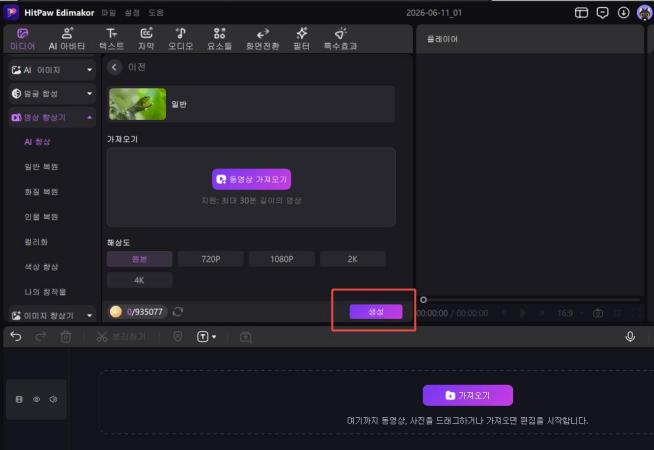Select the 2K resolution option
The image size is (654, 450).
[352, 259]
